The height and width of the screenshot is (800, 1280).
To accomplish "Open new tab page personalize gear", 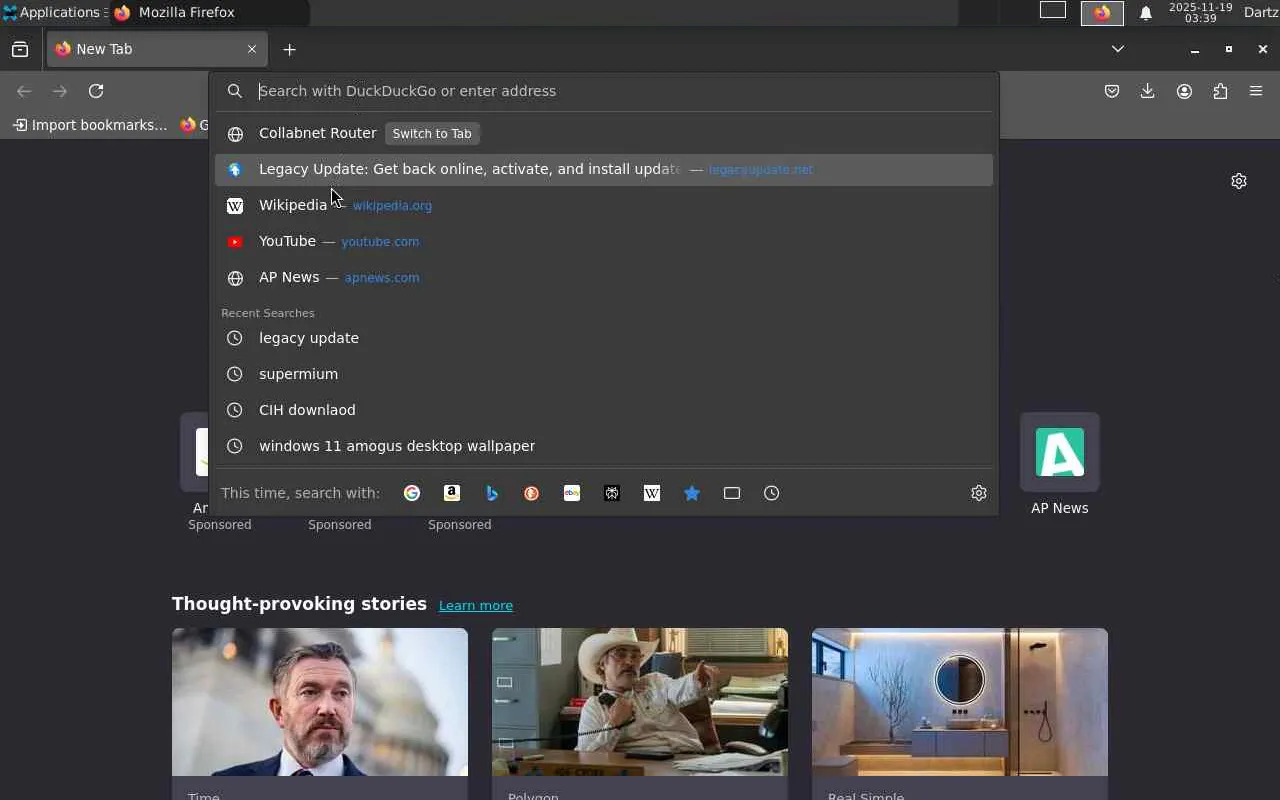I will [x=1239, y=181].
